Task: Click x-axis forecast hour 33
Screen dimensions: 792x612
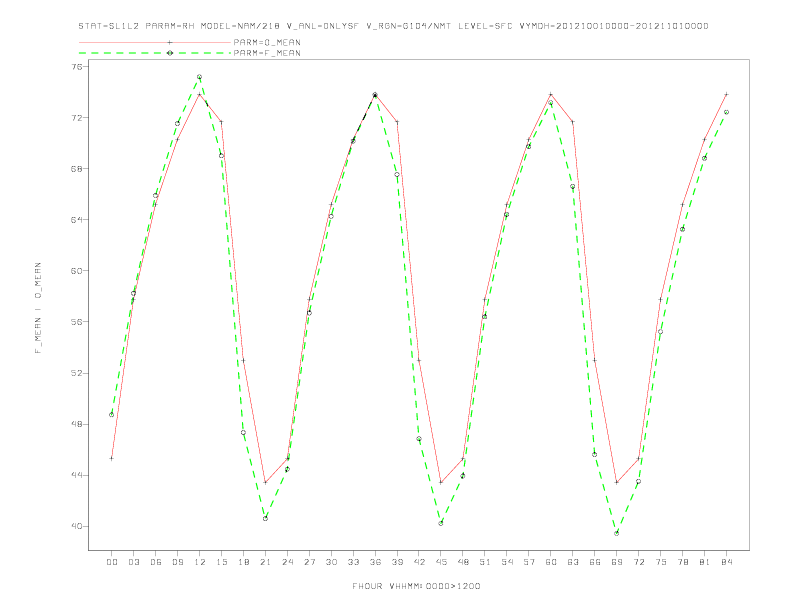Action: tap(353, 562)
